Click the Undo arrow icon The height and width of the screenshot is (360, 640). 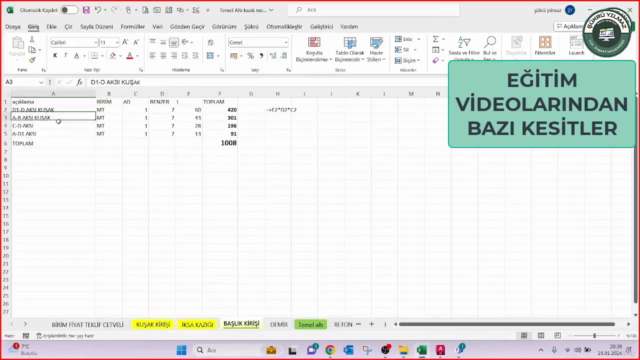click(98, 10)
